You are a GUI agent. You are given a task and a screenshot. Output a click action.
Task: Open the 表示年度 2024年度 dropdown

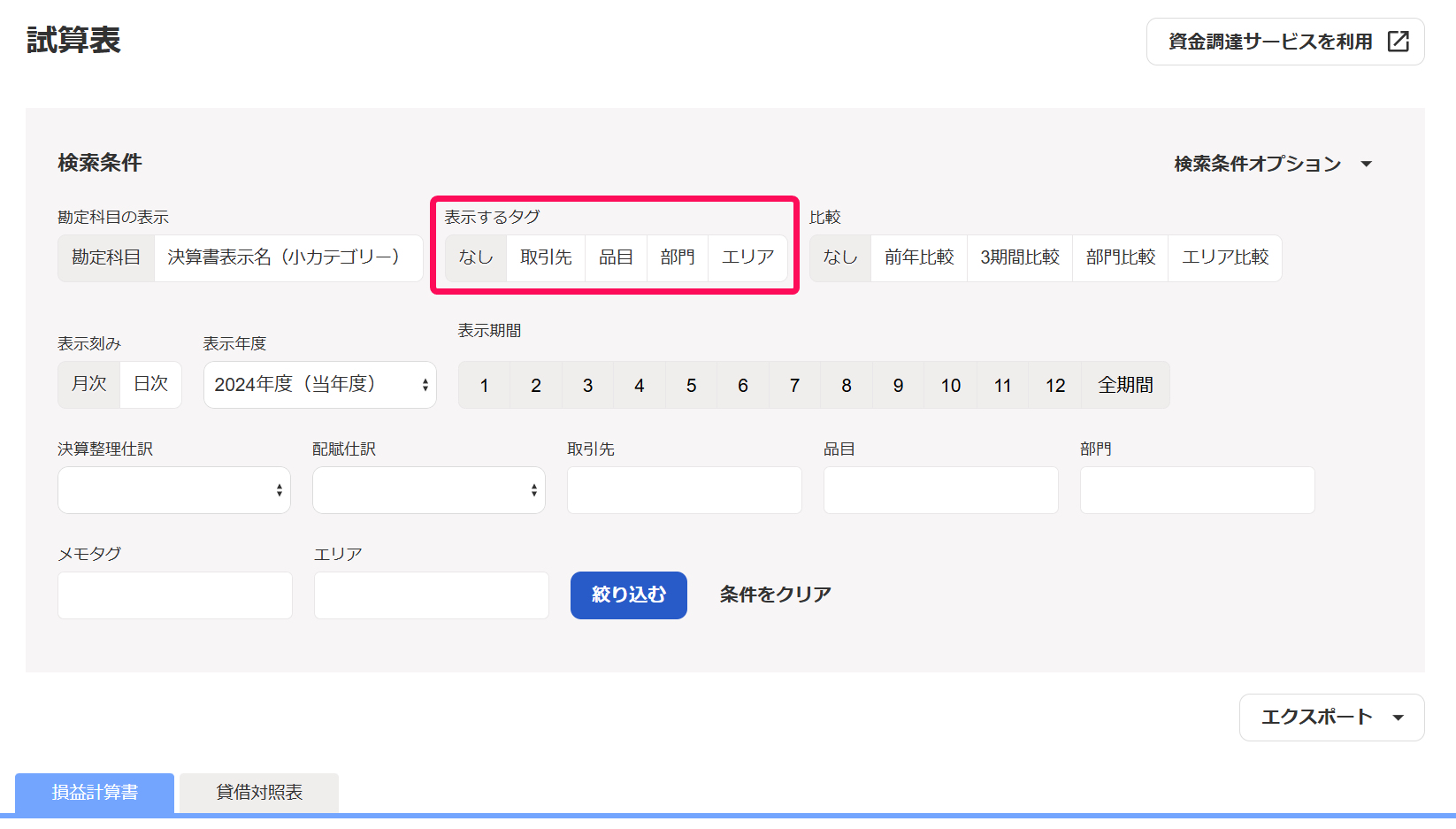[x=320, y=385]
